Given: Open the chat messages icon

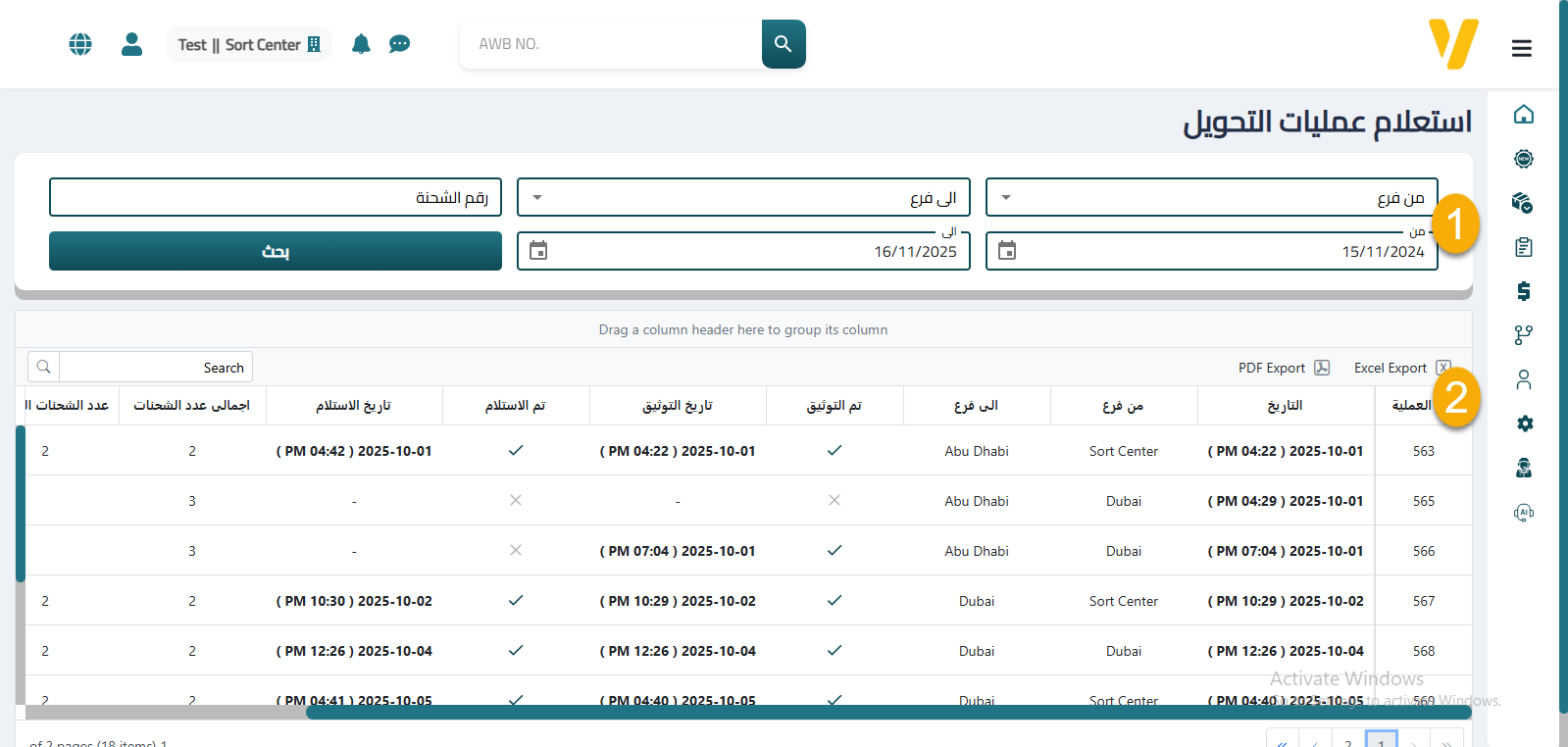Looking at the screenshot, I should [x=399, y=44].
